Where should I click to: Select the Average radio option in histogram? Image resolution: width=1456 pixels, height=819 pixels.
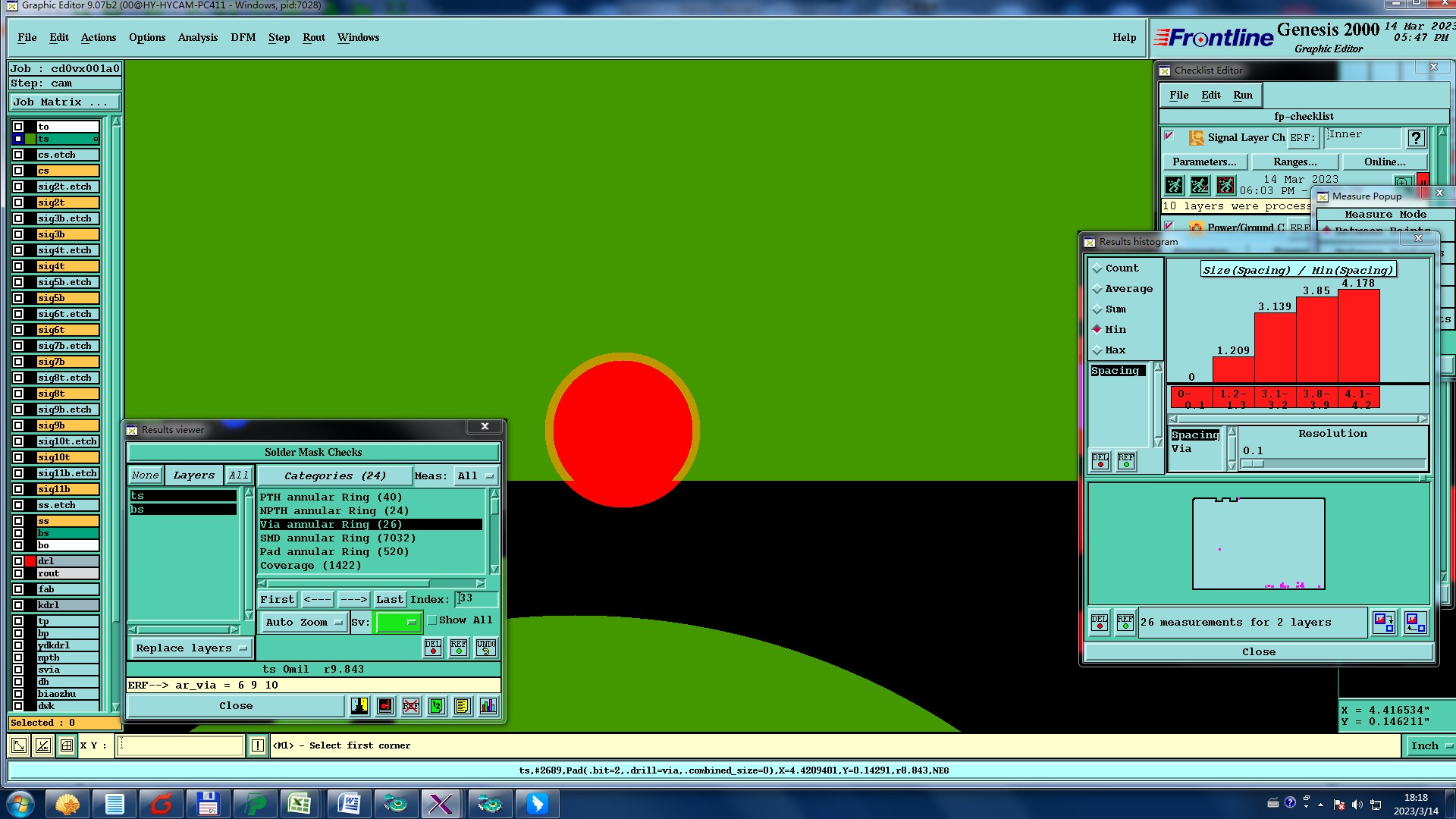(x=1097, y=289)
